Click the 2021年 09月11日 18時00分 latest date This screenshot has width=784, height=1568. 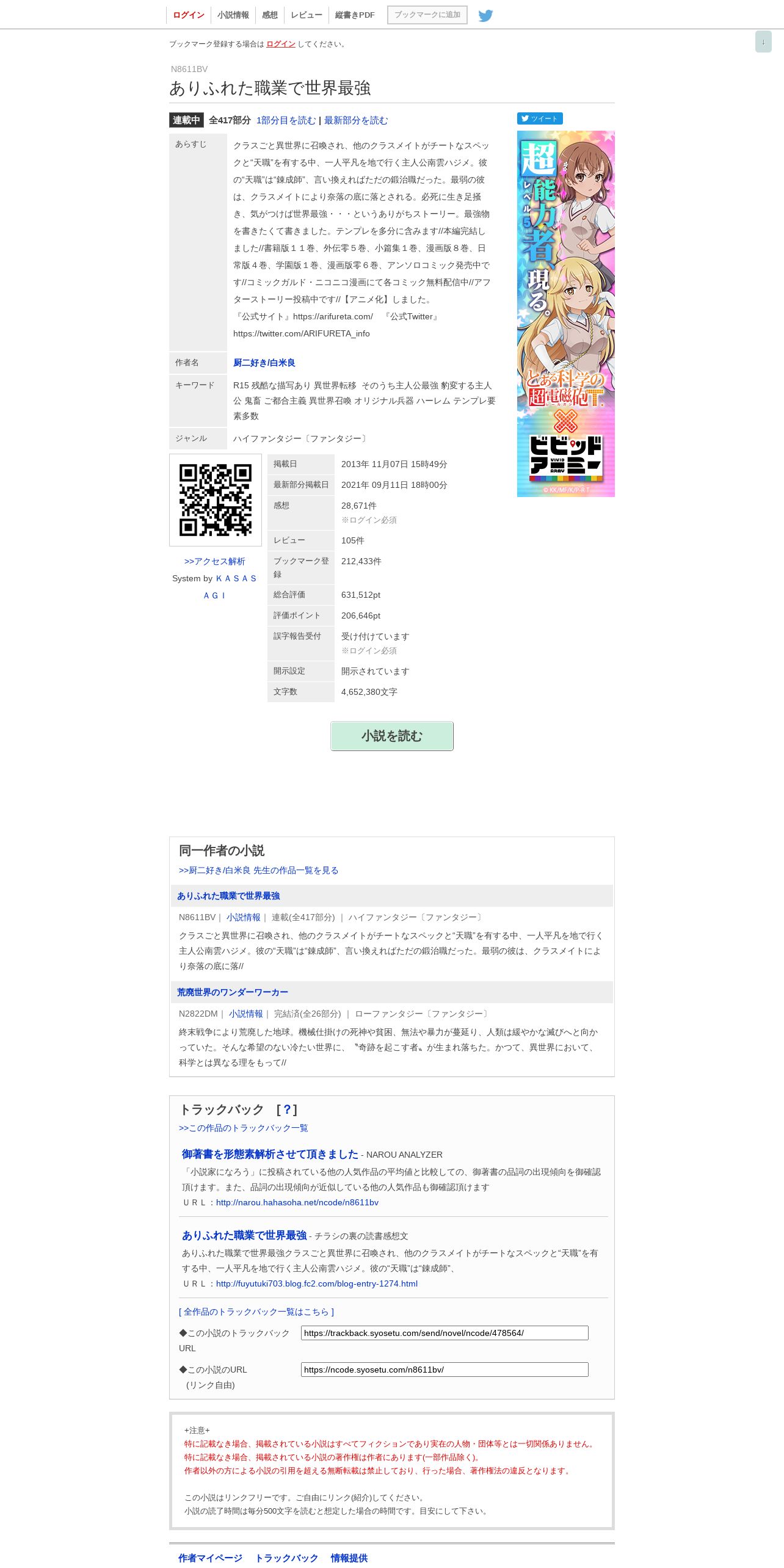tap(394, 485)
